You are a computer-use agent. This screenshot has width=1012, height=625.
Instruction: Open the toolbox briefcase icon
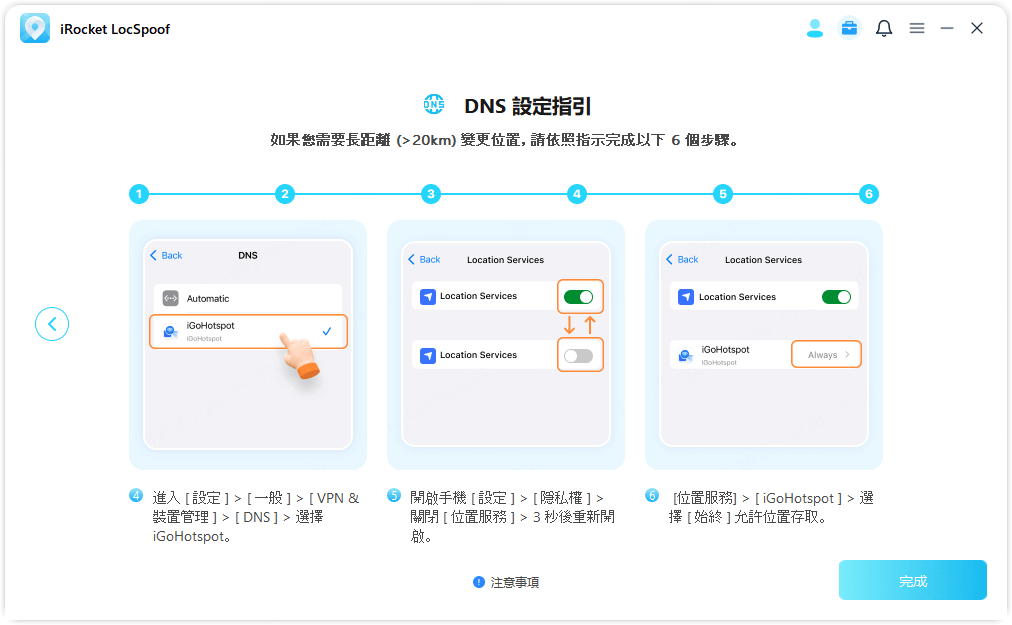[849, 28]
